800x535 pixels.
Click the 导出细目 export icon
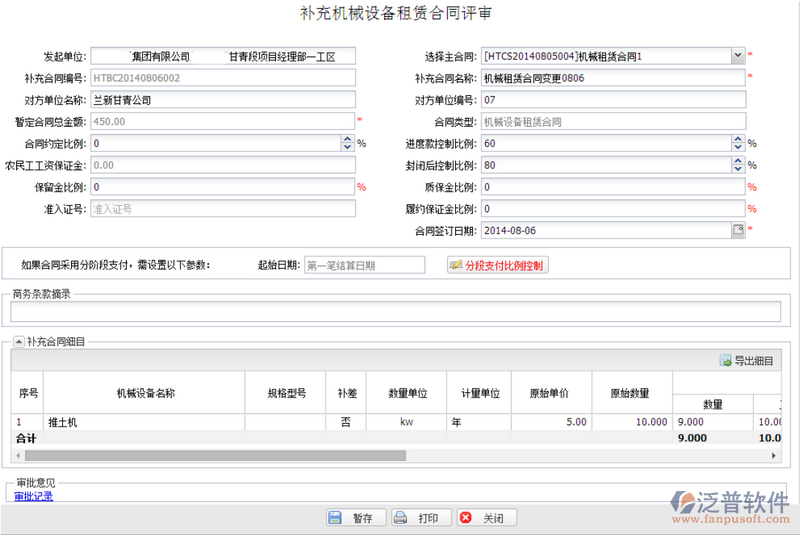746,361
